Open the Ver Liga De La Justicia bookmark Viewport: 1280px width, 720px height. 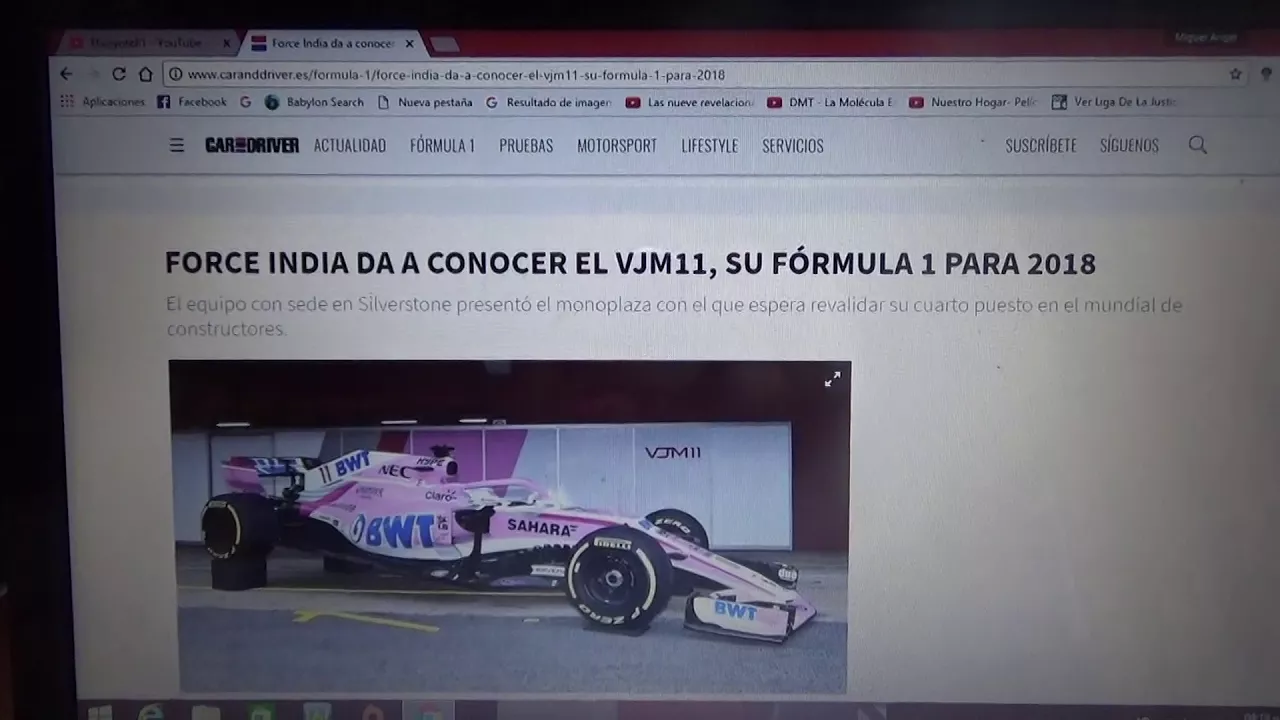[1114, 102]
